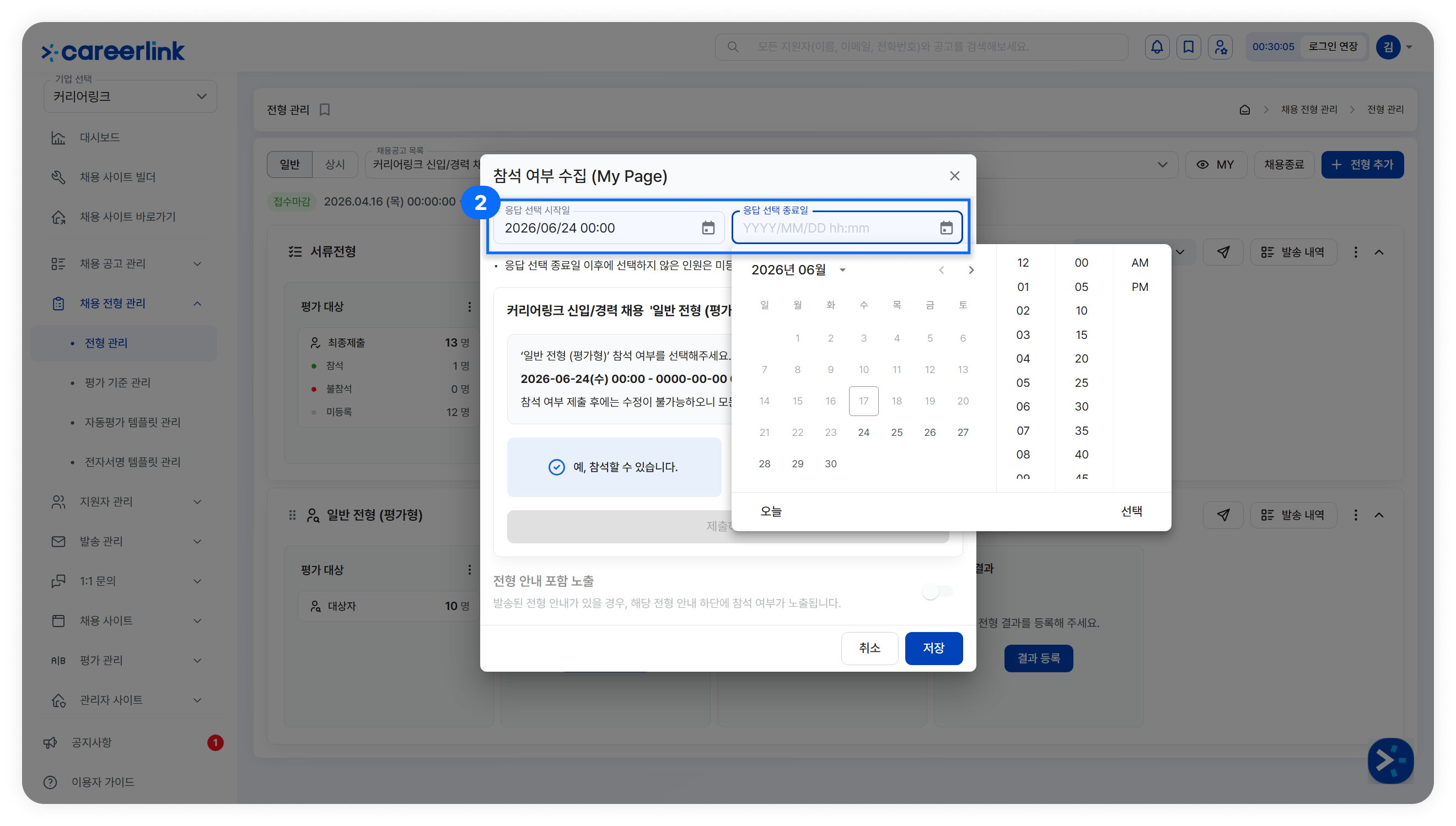Image resolution: width=1456 pixels, height=826 pixels.
Task: Open the notifications bell icon
Action: tap(1157, 46)
